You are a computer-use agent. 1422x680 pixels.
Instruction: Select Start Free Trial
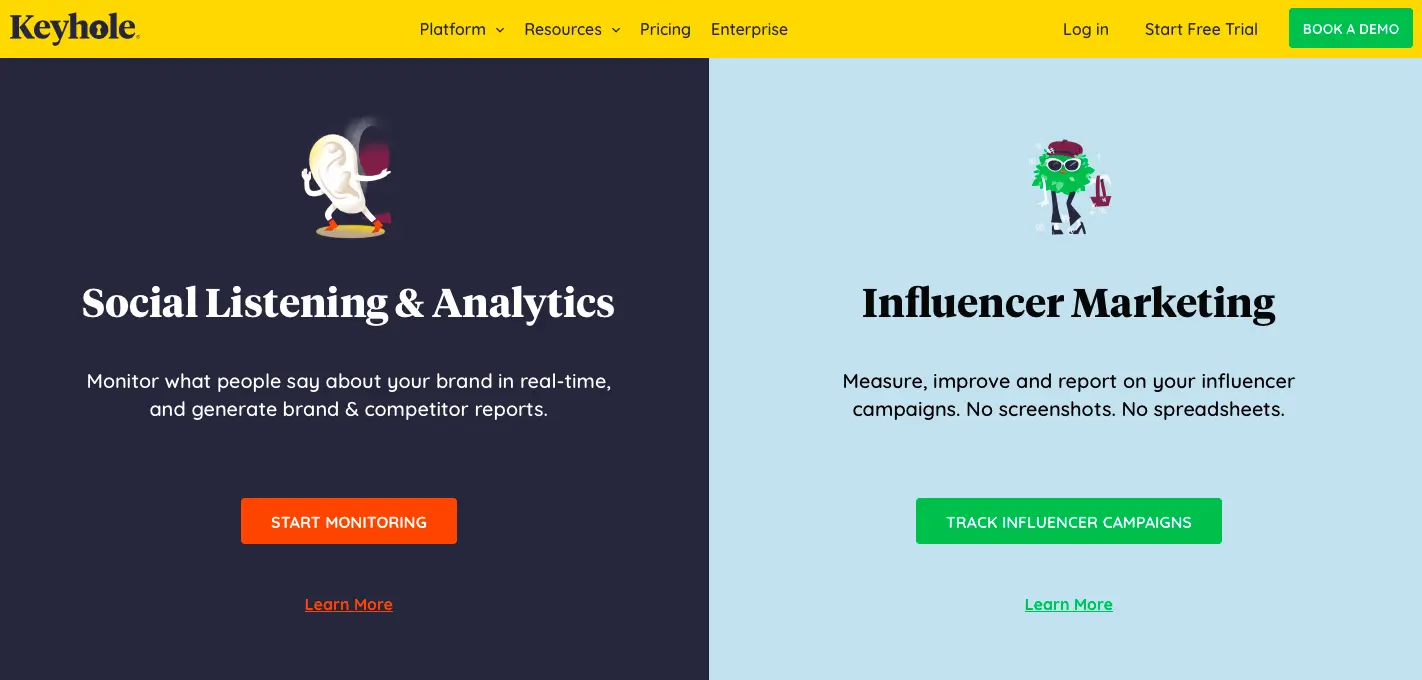[x=1201, y=29]
